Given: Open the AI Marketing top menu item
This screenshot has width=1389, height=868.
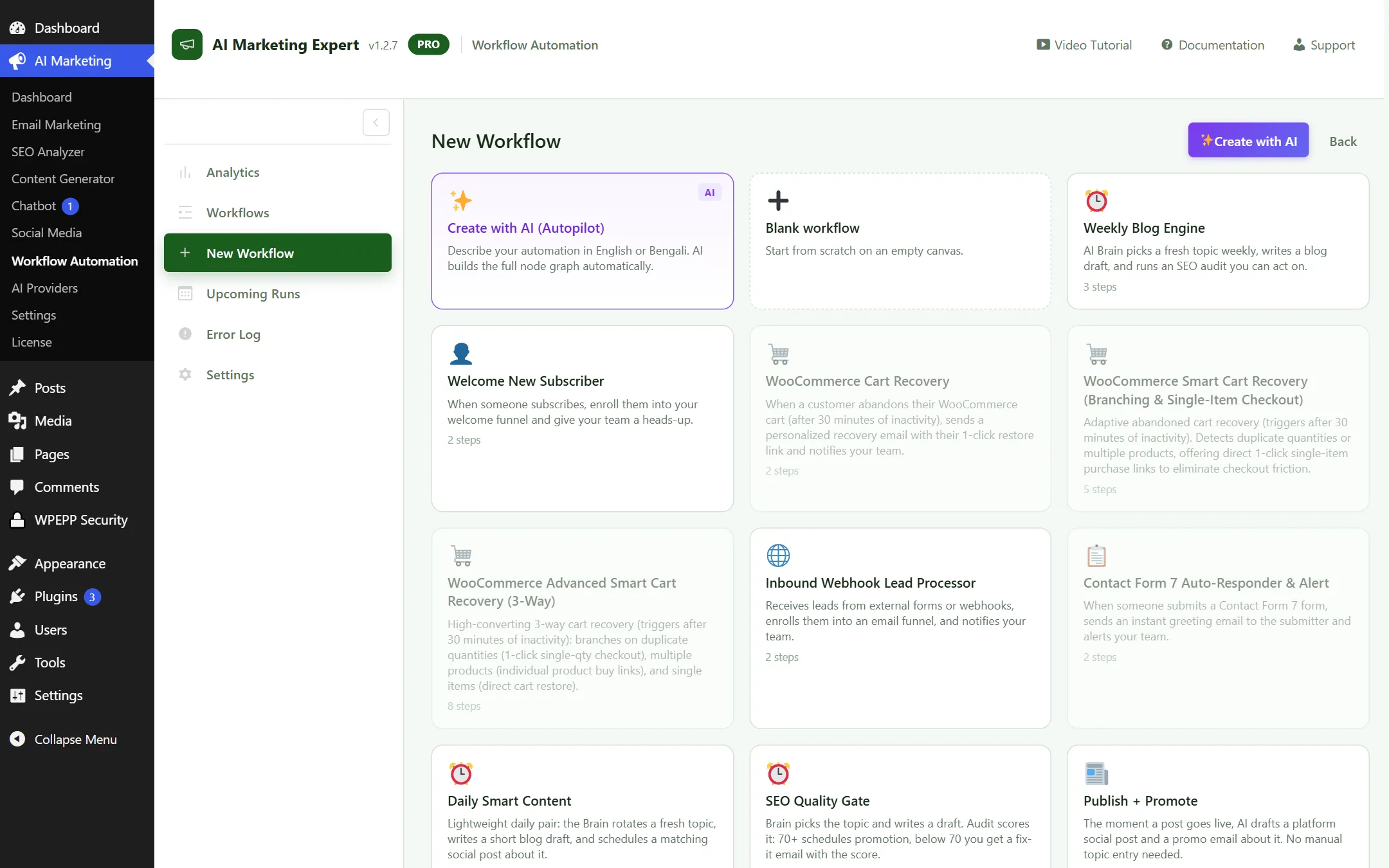Looking at the screenshot, I should (77, 60).
